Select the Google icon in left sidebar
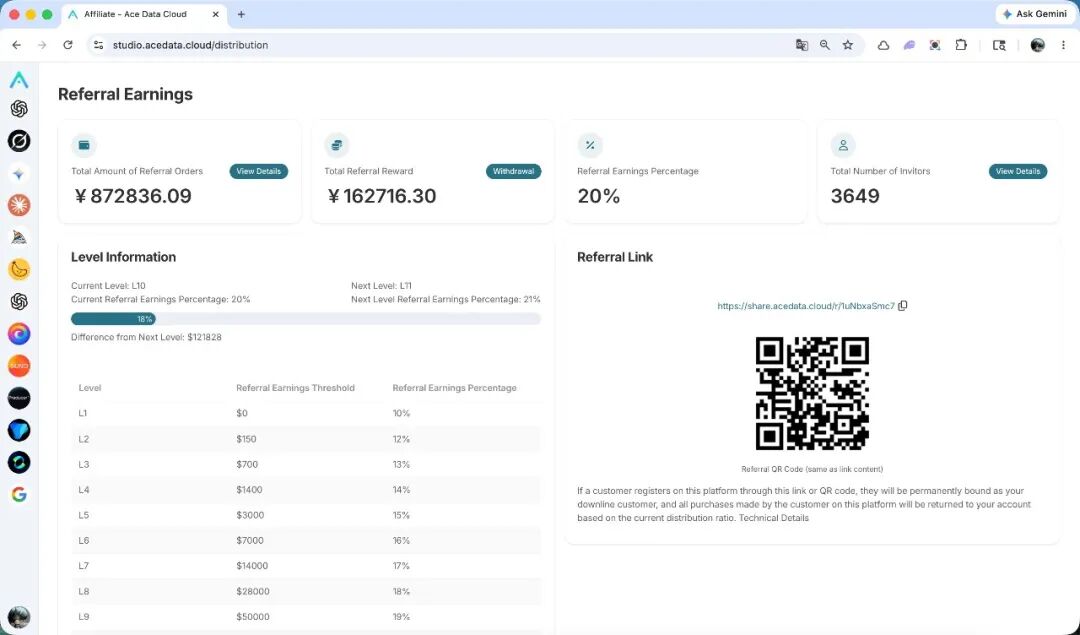Screen dimensions: 1080x635 click(x=19, y=495)
